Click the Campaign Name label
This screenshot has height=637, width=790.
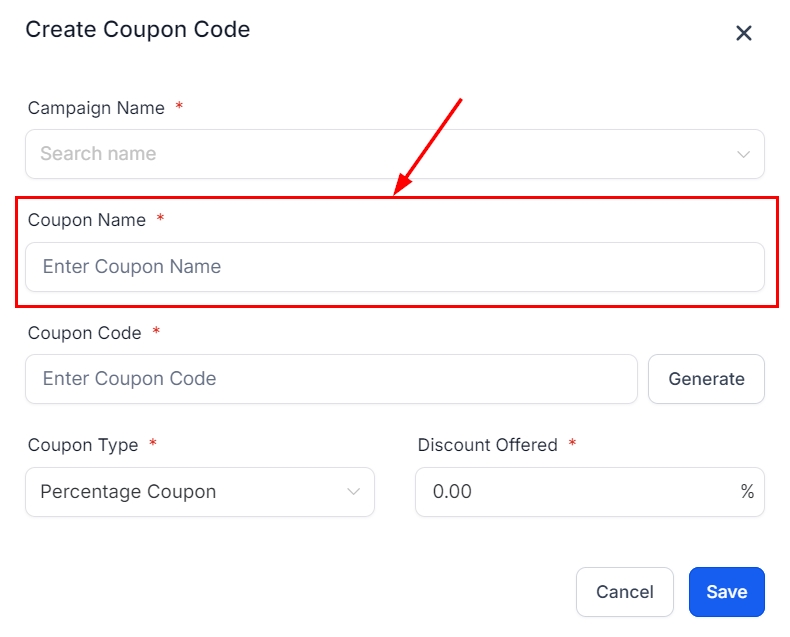pos(96,108)
